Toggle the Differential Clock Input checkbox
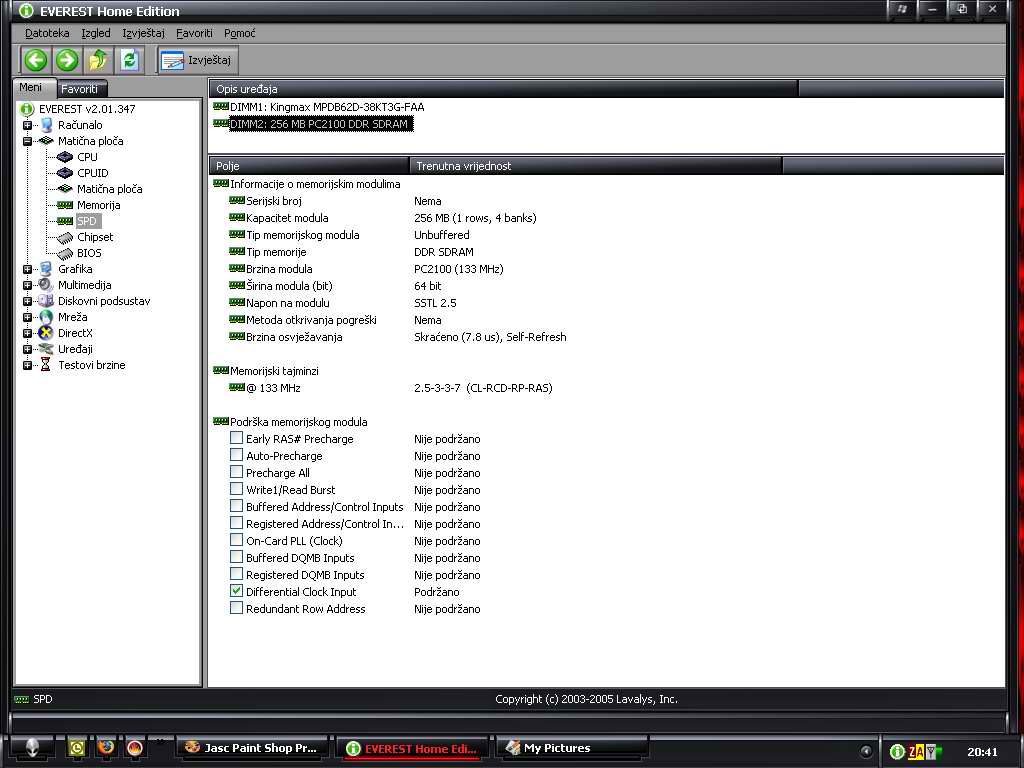 (237, 592)
